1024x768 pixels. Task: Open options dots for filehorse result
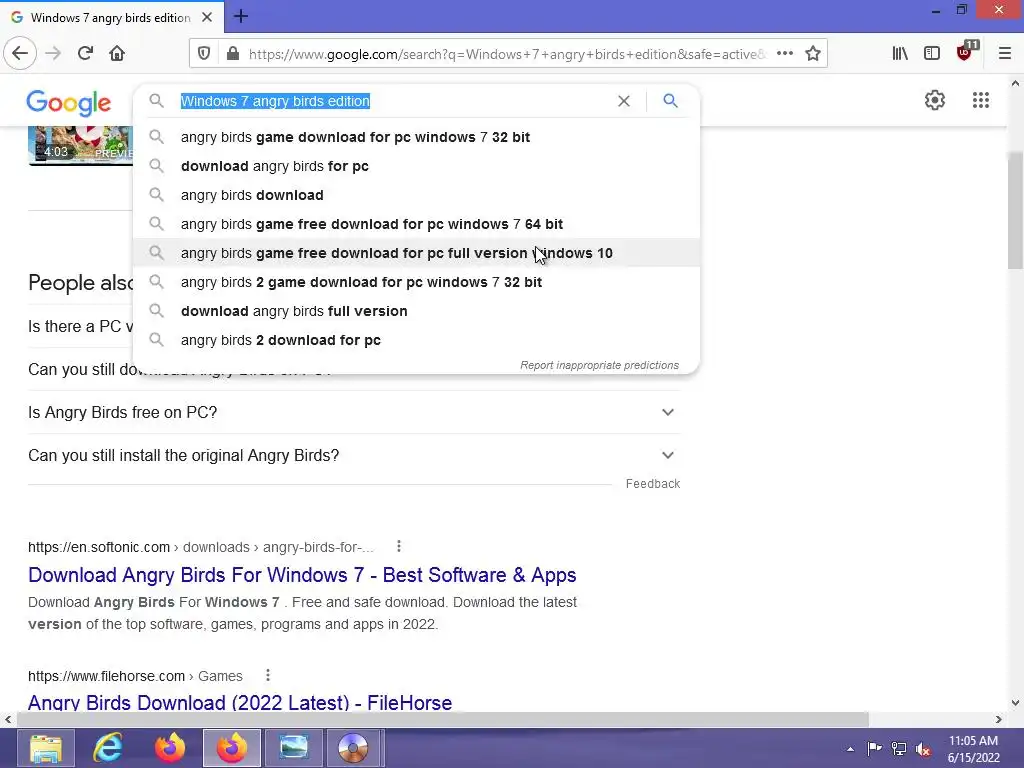point(268,675)
